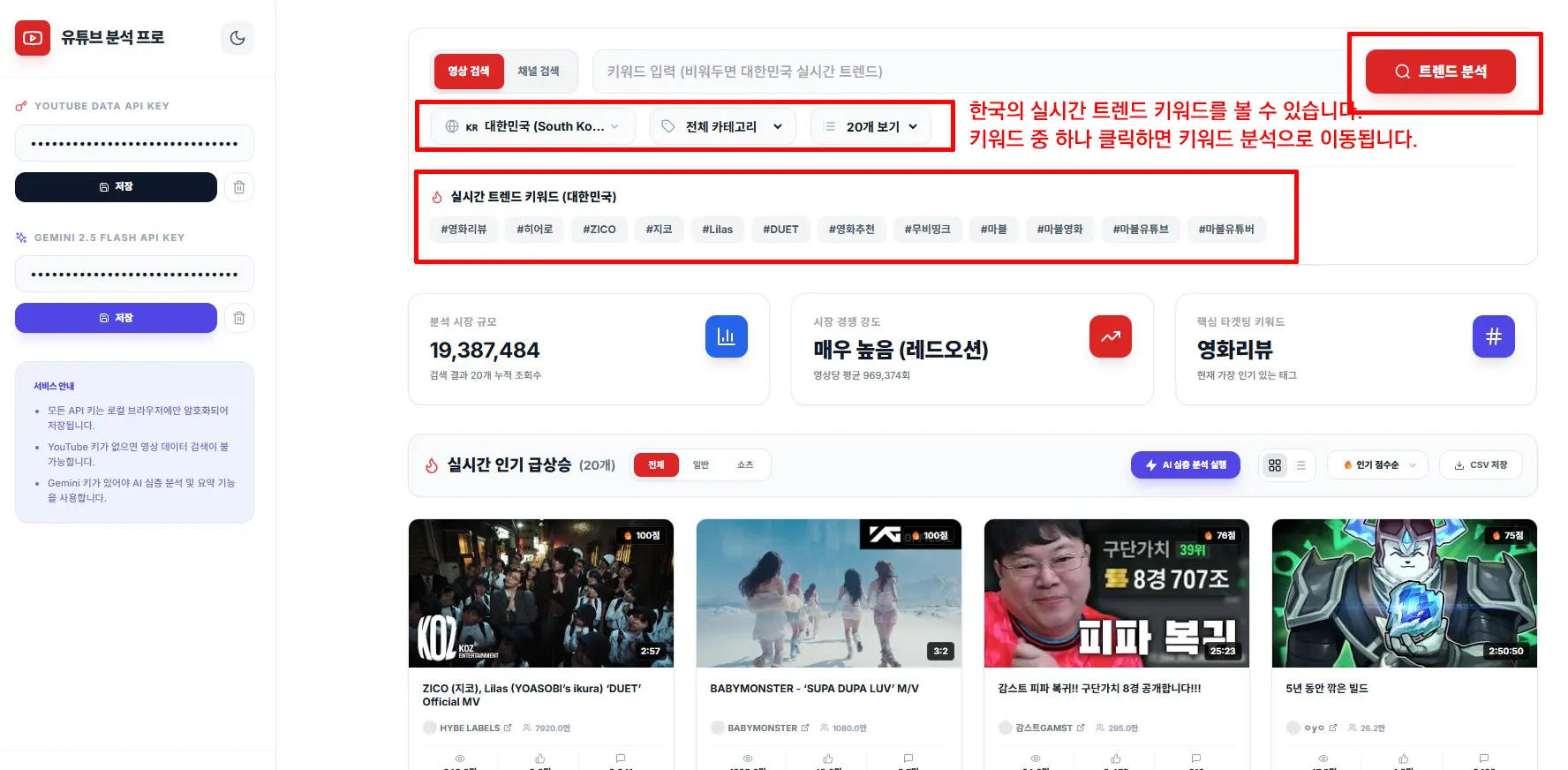Click the red YouTube logo icon
Viewport: 1568px width, 770px height.
click(x=33, y=38)
